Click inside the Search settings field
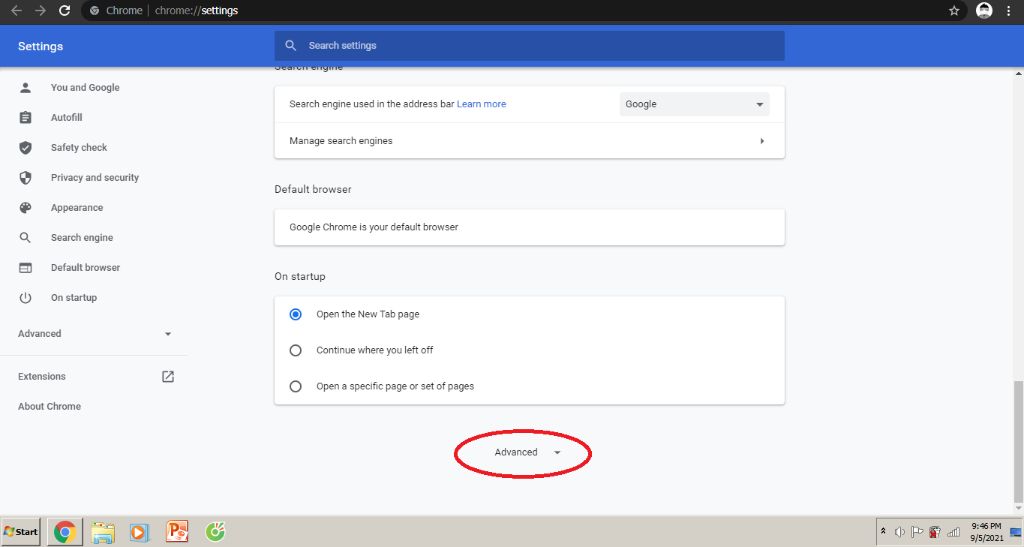 [529, 46]
